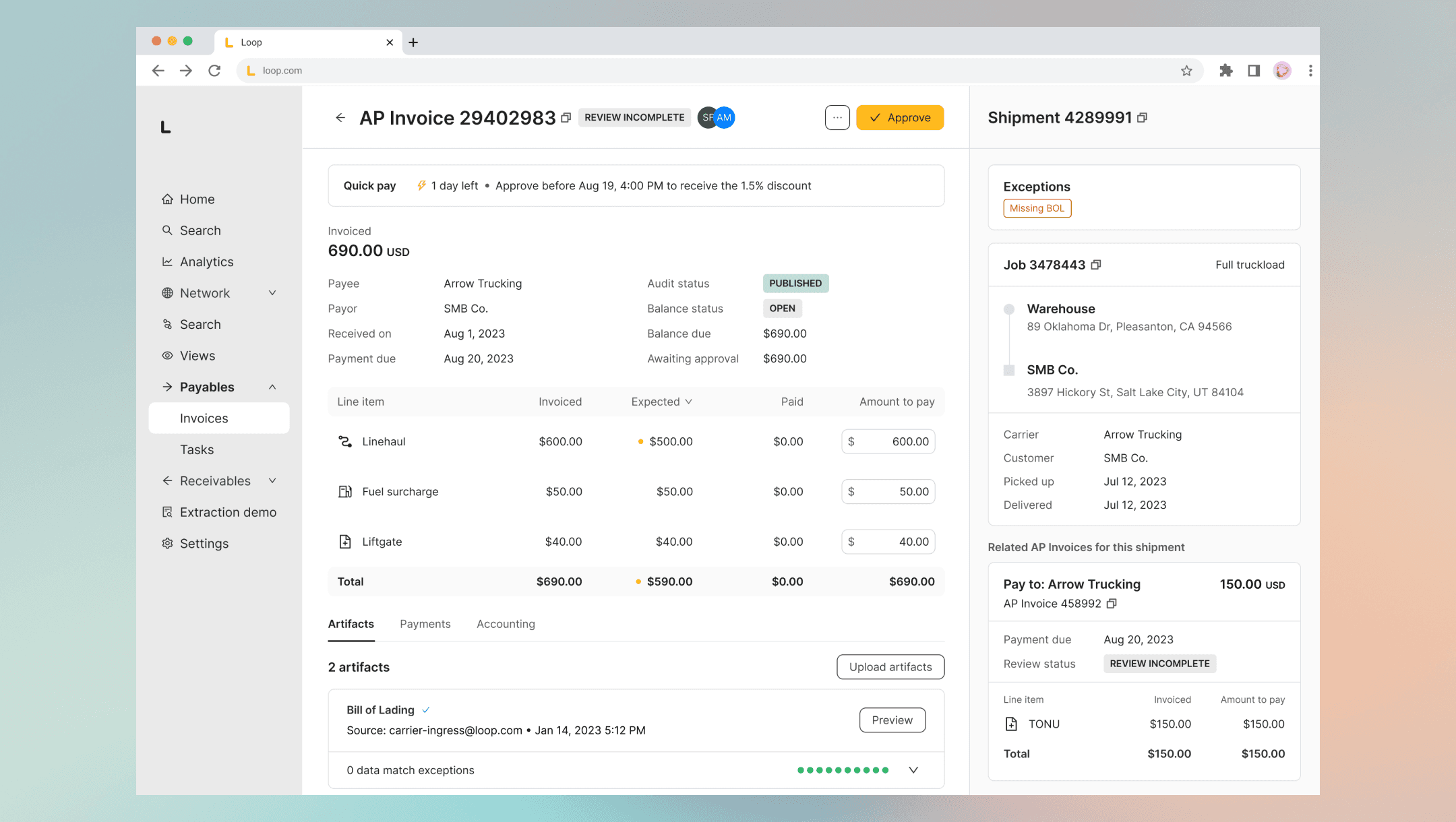The height and width of the screenshot is (822, 1456).
Task: Collapse the Payables sidebar section
Action: 272,387
